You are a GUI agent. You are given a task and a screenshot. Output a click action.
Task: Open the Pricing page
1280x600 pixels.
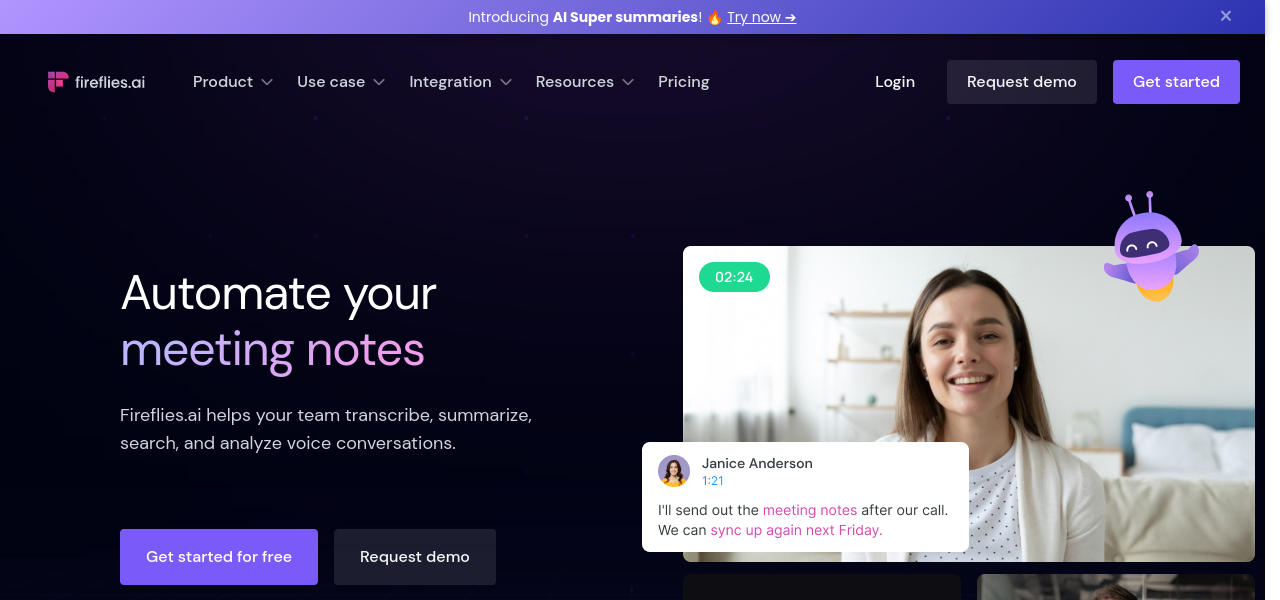684,82
